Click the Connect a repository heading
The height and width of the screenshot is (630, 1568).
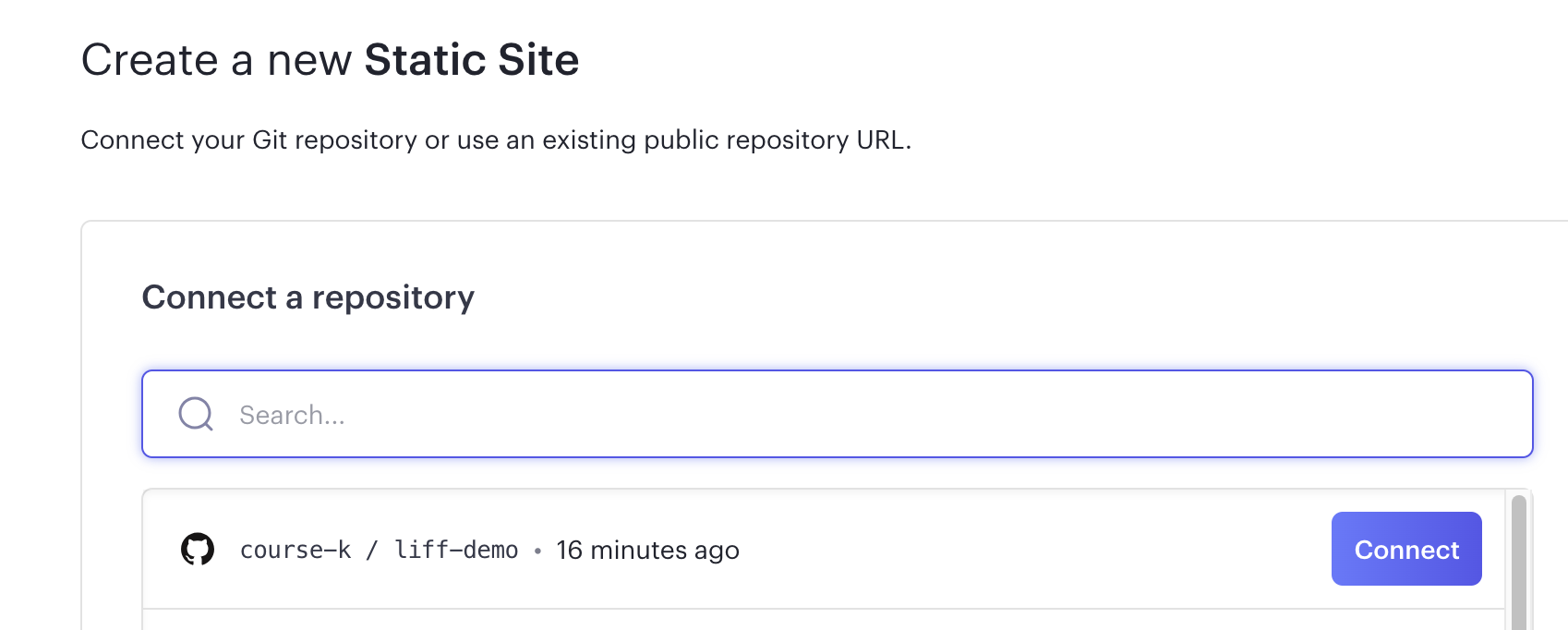coord(308,297)
